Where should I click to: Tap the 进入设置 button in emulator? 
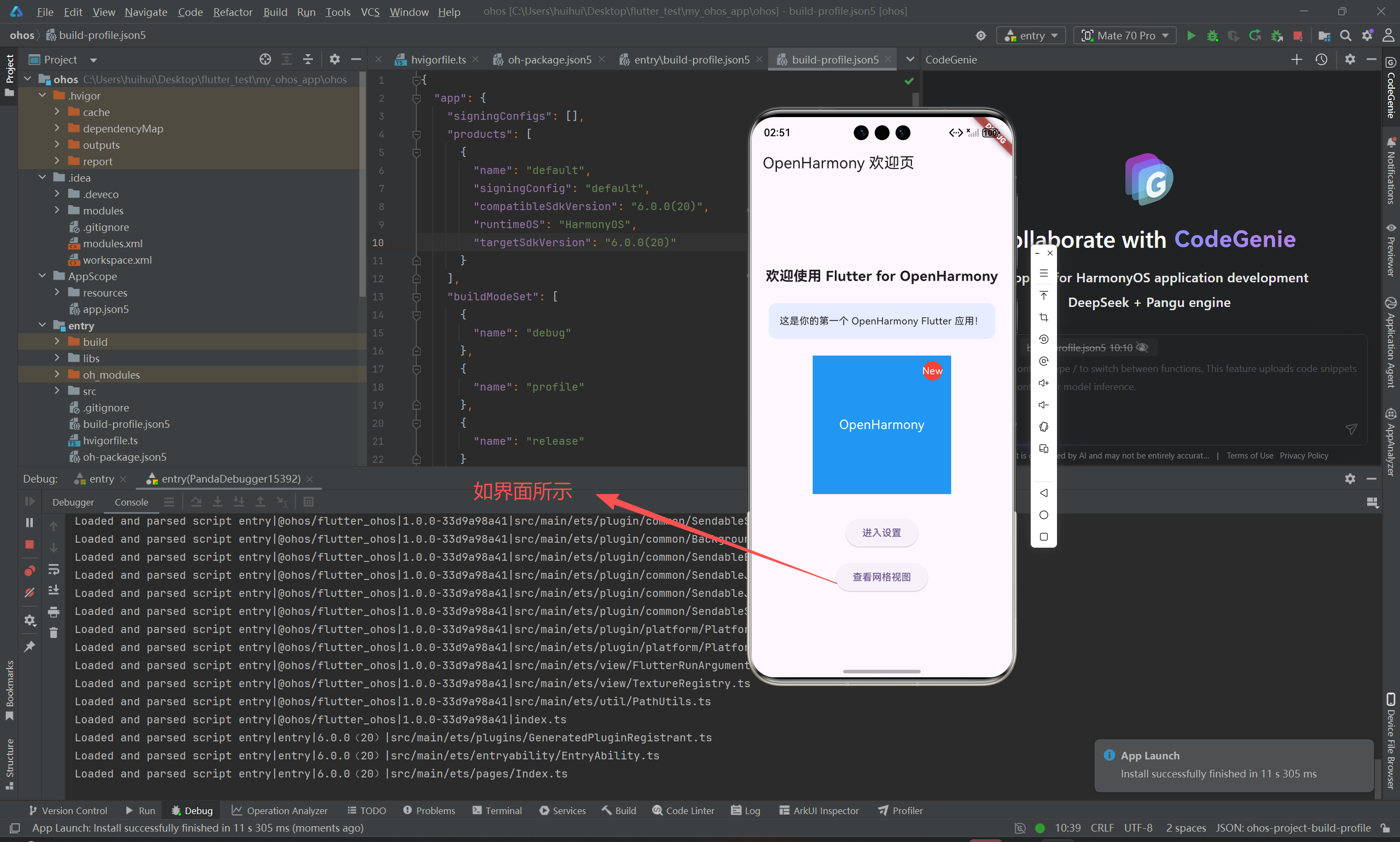click(x=881, y=533)
